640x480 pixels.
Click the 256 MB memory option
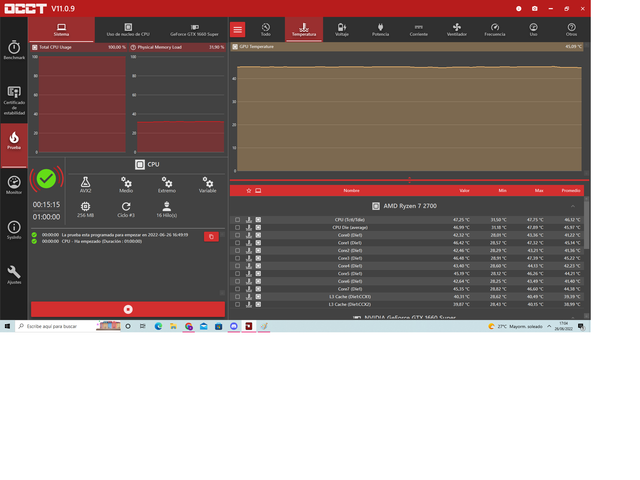click(85, 209)
